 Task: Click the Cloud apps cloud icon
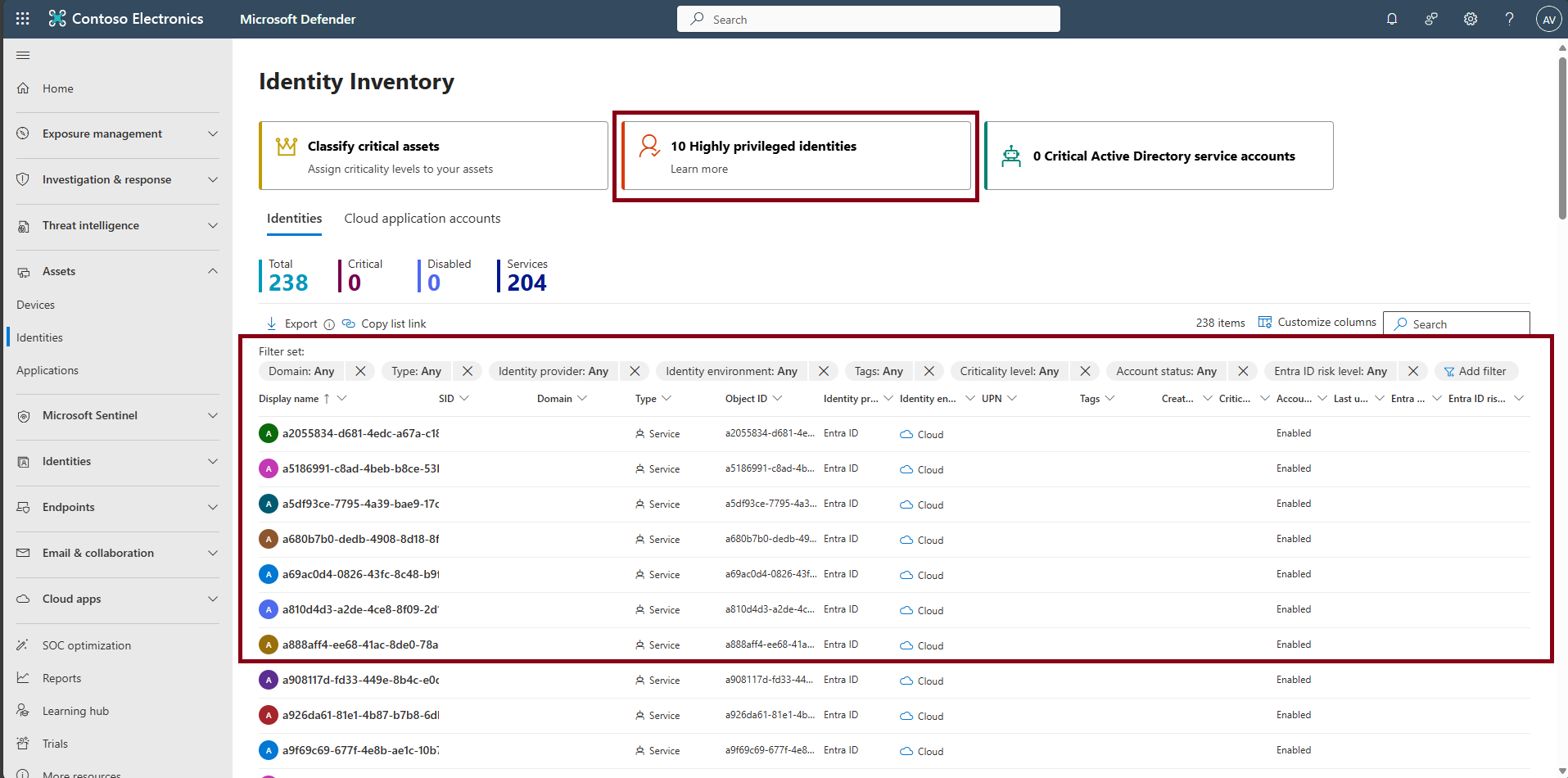pos(23,599)
